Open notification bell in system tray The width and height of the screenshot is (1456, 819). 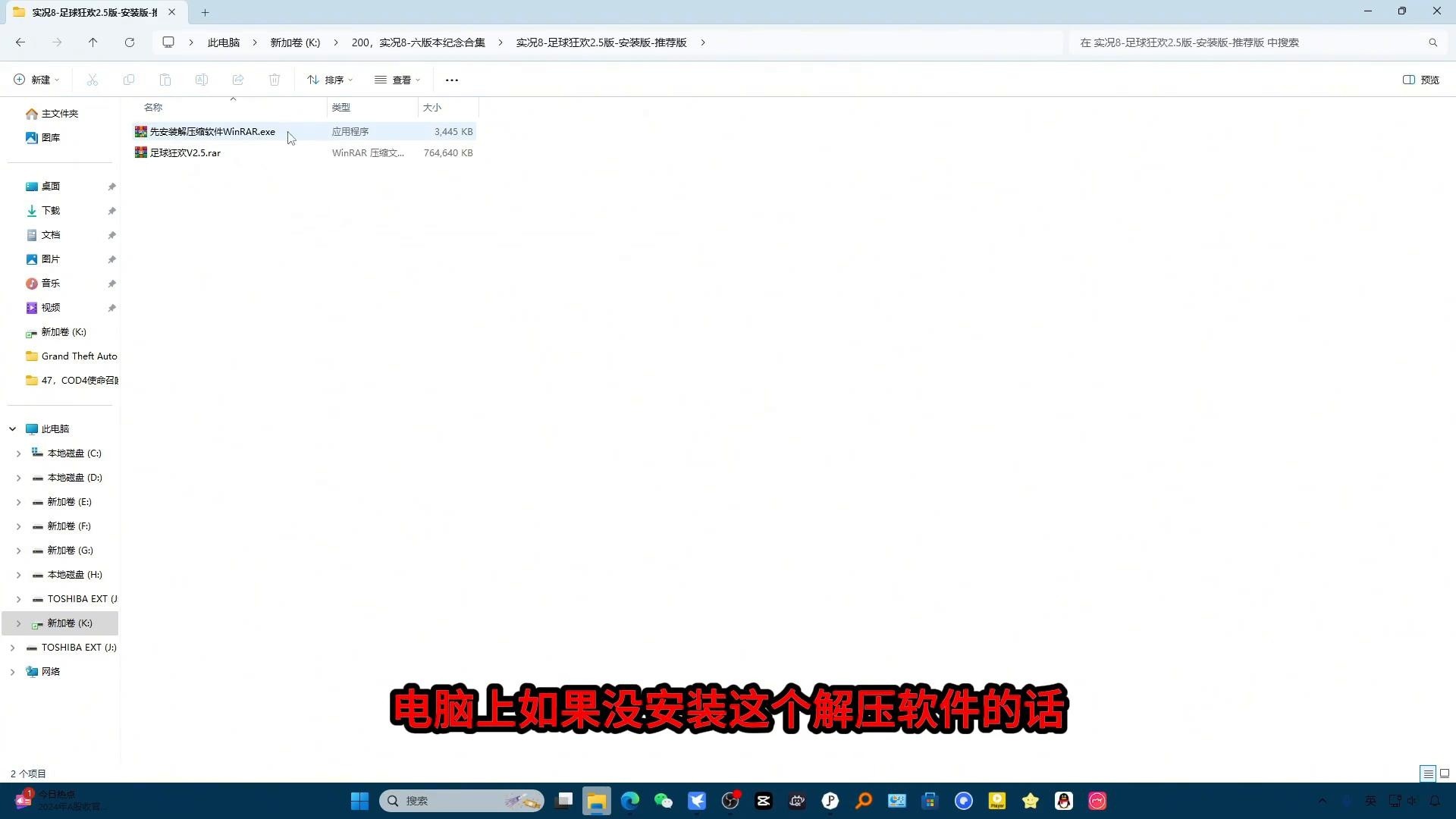coord(1435,801)
